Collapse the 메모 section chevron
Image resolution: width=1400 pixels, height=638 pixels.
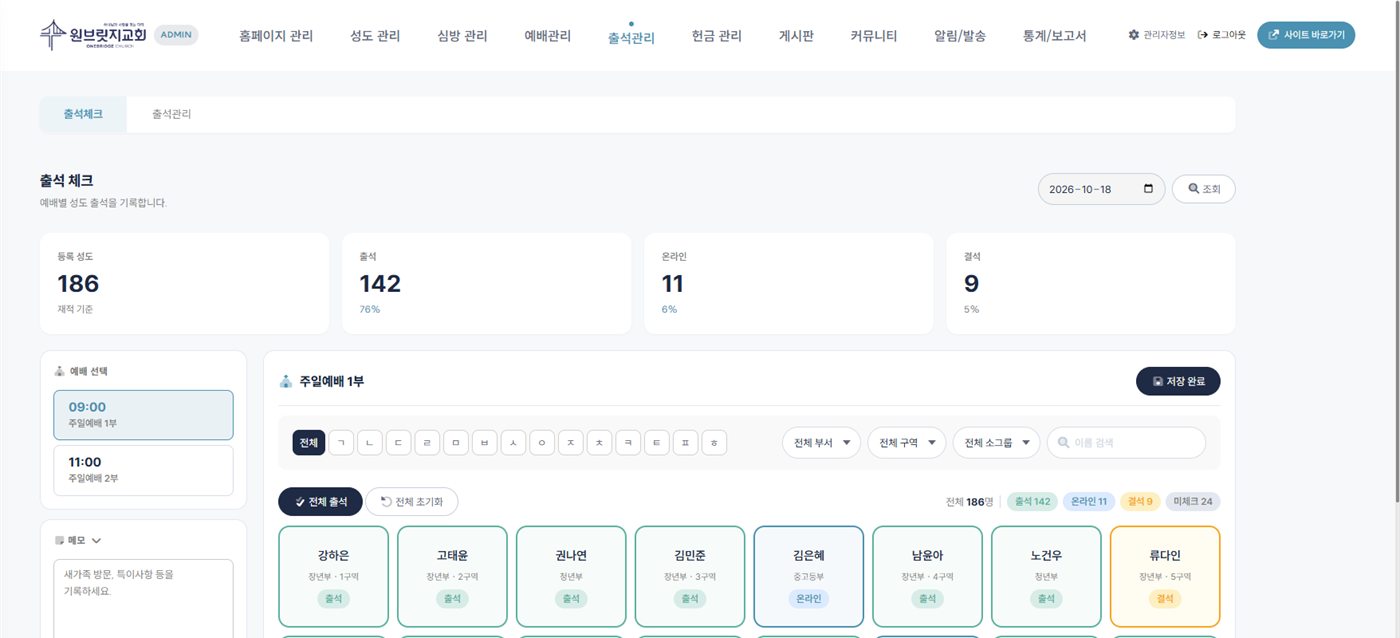[96, 541]
